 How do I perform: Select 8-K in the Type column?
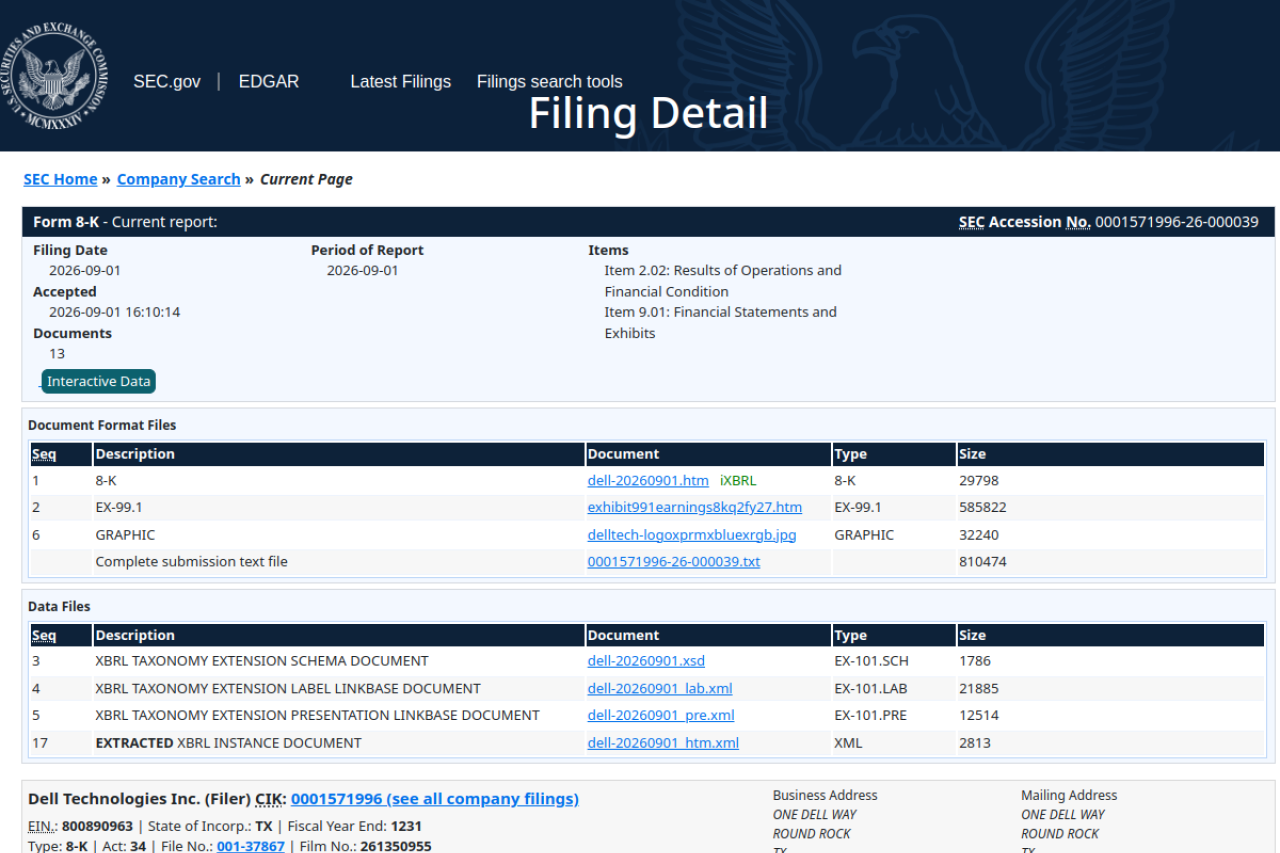[x=845, y=481]
